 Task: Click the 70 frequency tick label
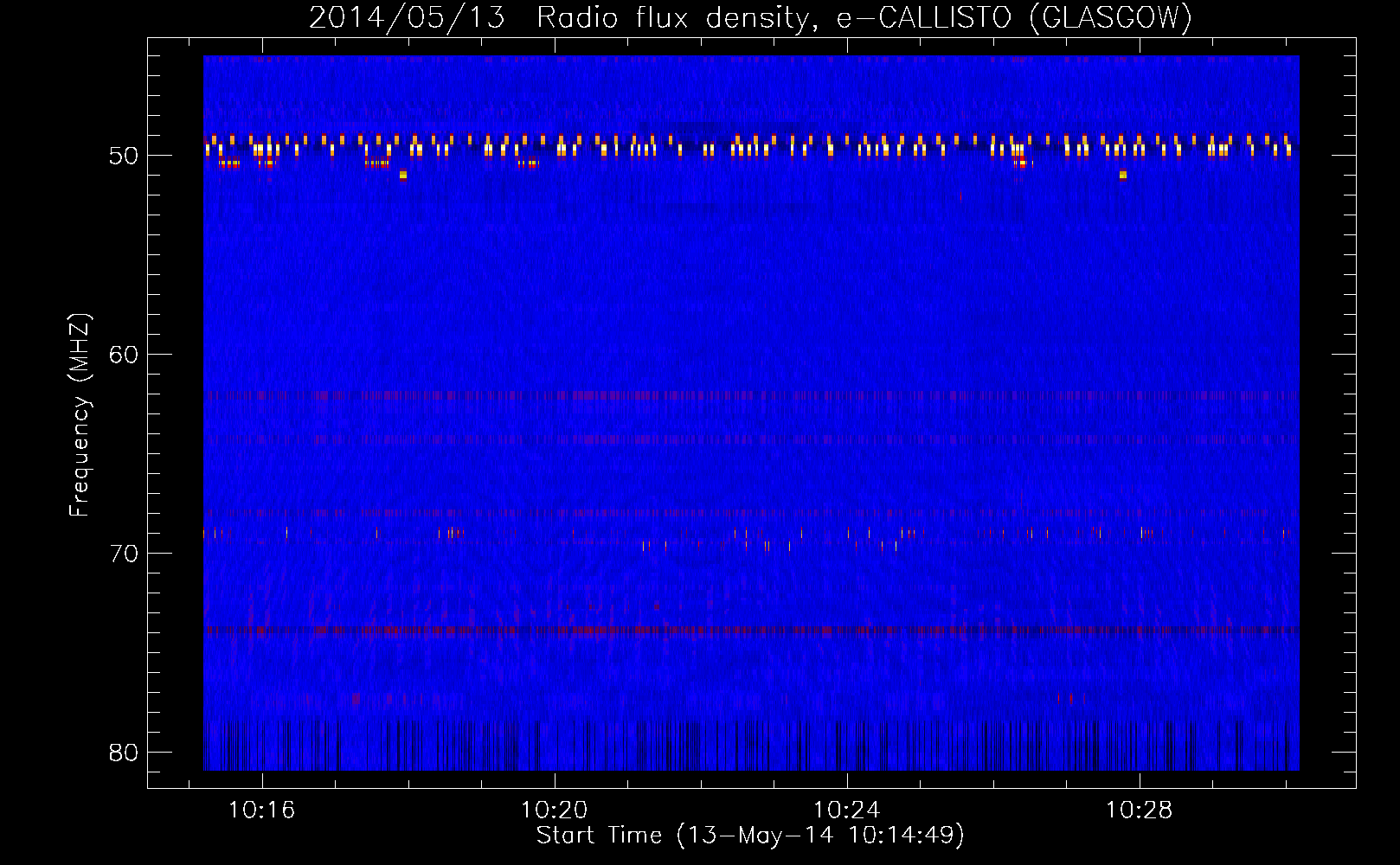124,554
